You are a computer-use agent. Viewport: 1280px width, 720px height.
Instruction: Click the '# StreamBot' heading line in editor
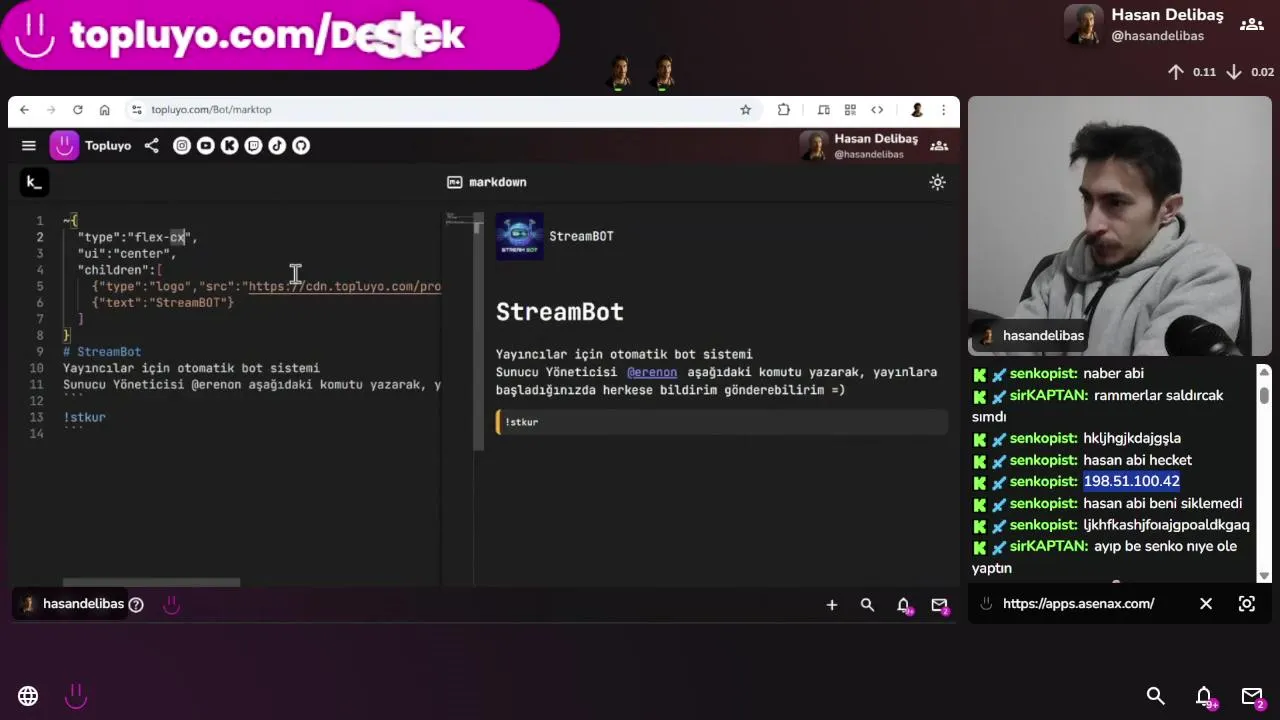tap(102, 352)
